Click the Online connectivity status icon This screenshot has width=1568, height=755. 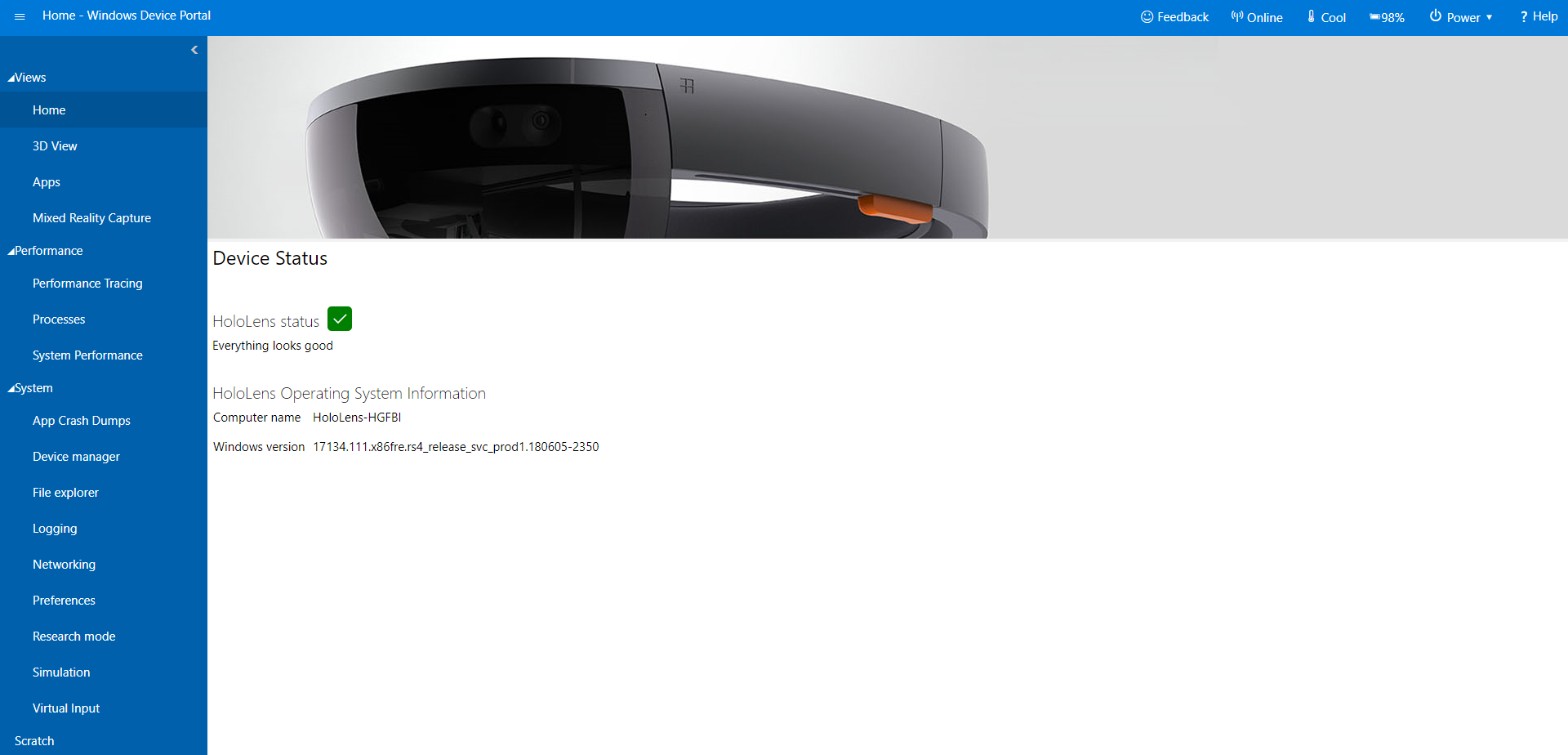1237,16
